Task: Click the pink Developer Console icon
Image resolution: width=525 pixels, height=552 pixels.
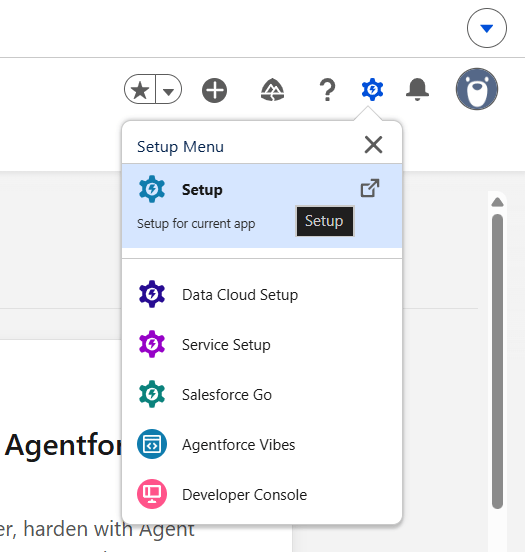Action: tap(152, 494)
